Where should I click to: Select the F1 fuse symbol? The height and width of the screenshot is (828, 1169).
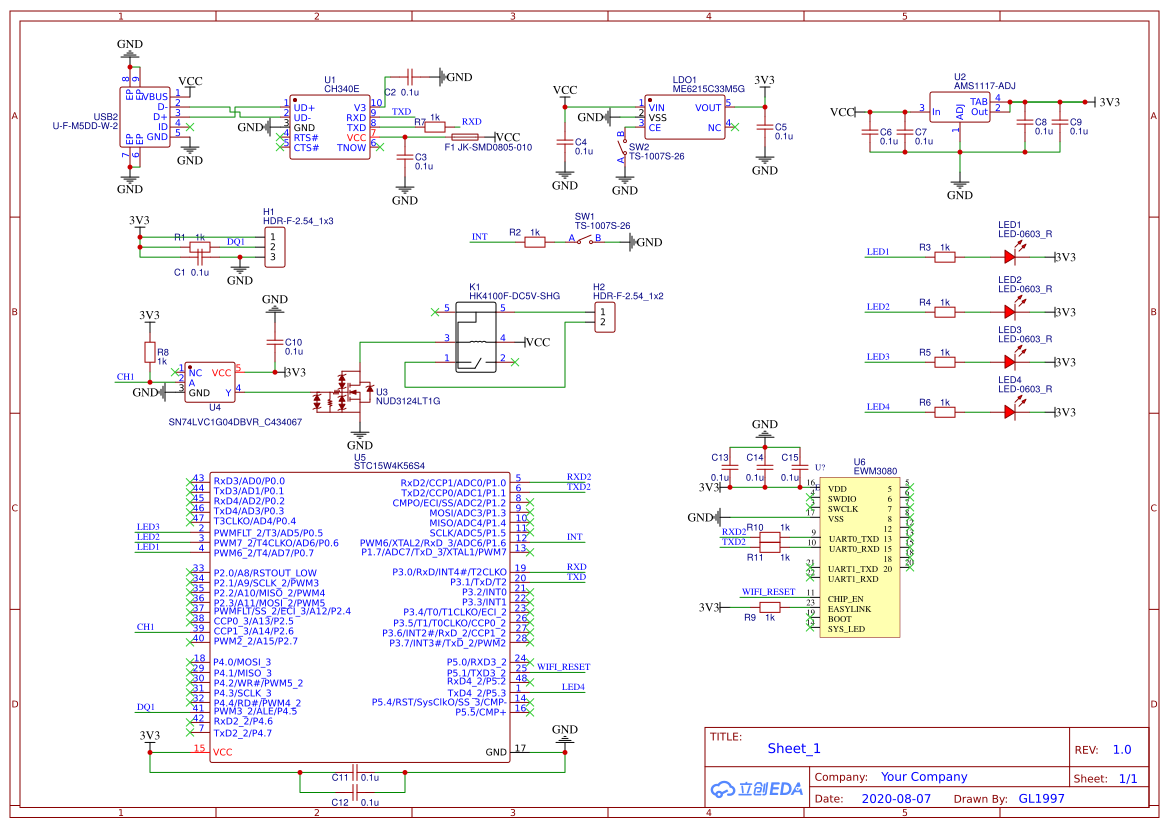(x=465, y=137)
